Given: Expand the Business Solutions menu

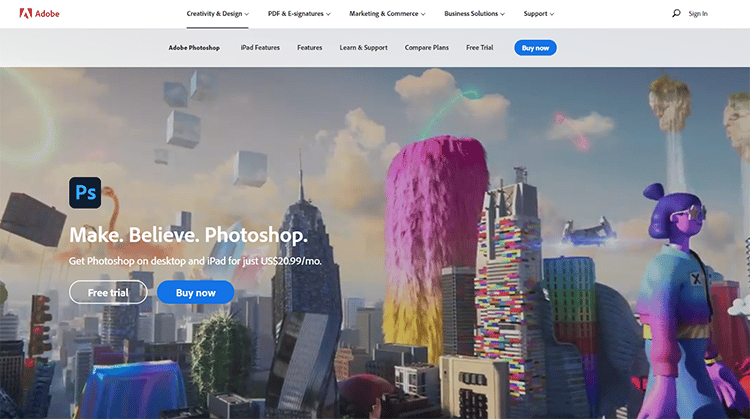Looking at the screenshot, I should point(474,14).
